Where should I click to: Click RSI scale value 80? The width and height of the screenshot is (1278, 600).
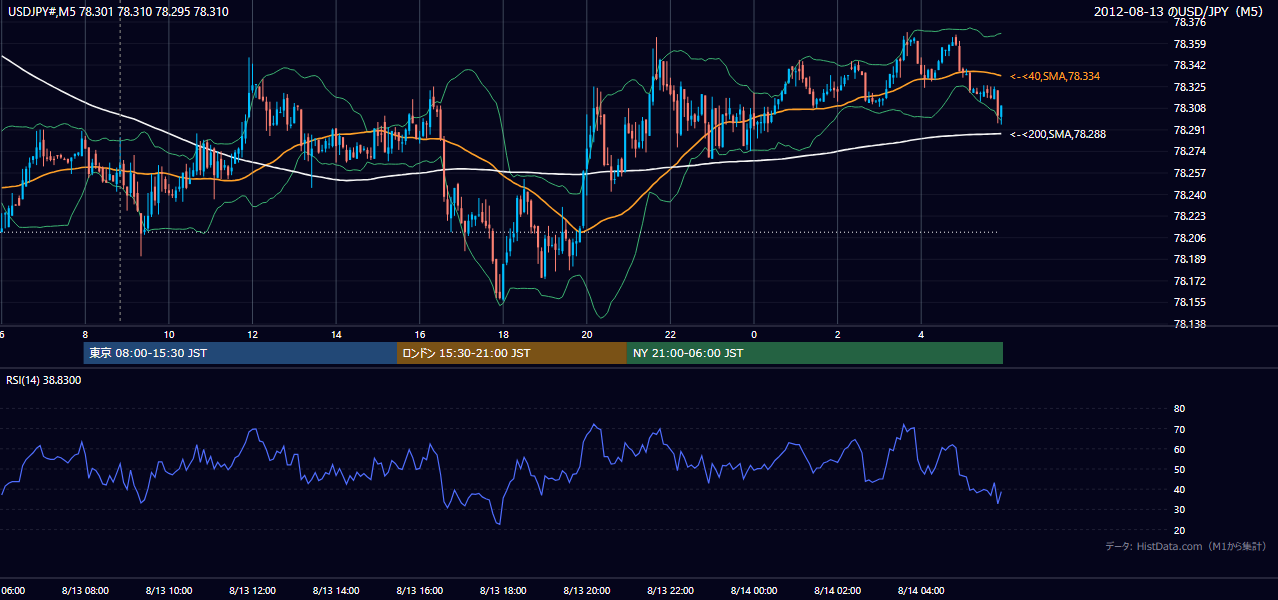(x=1179, y=409)
